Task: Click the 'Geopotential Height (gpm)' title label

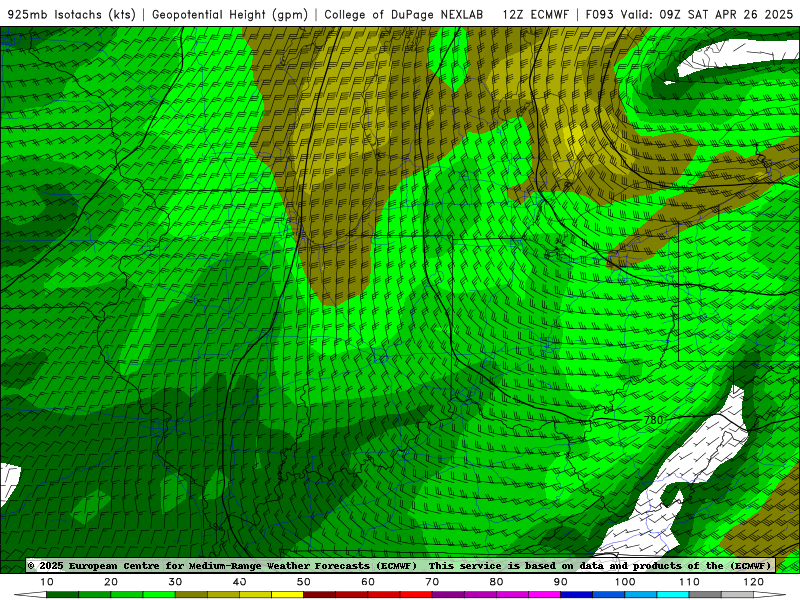Action: [230, 14]
